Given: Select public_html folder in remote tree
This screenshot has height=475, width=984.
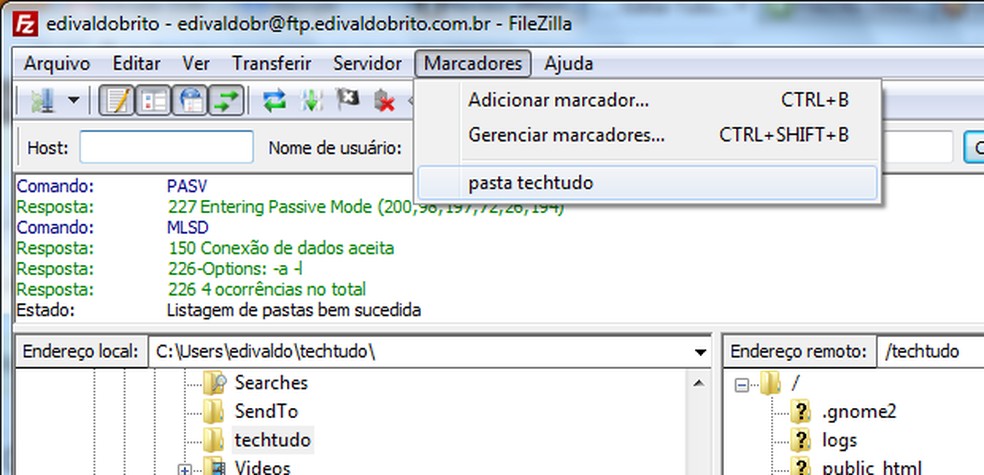Looking at the screenshot, I should tap(872, 467).
